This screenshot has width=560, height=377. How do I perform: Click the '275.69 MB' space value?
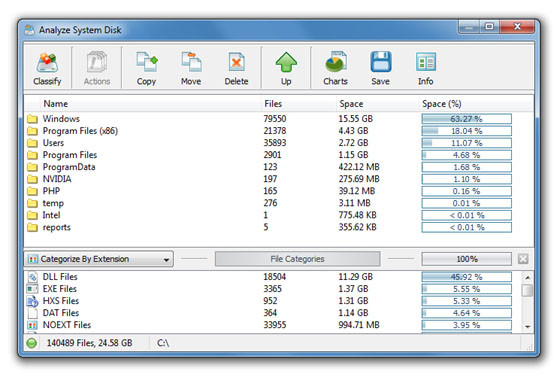pyautogui.click(x=359, y=179)
